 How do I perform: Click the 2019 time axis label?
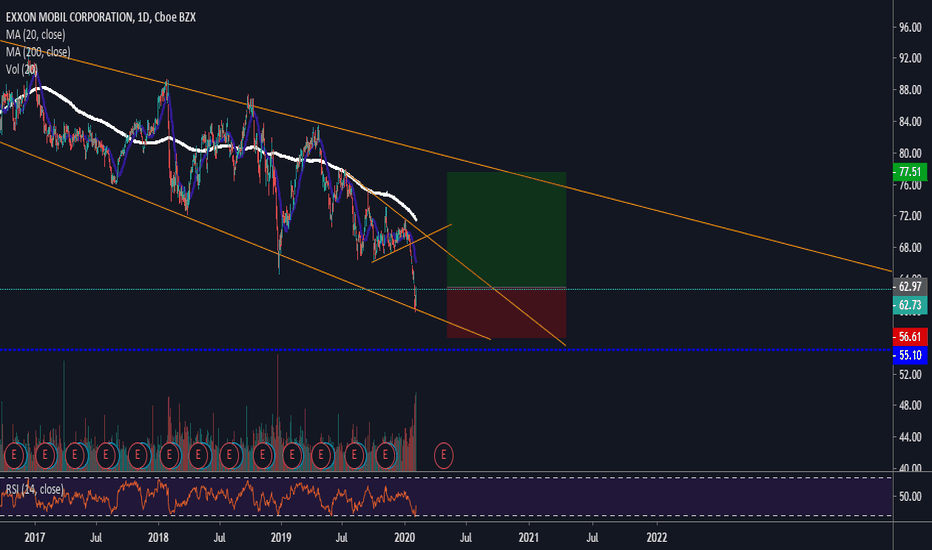(281, 538)
